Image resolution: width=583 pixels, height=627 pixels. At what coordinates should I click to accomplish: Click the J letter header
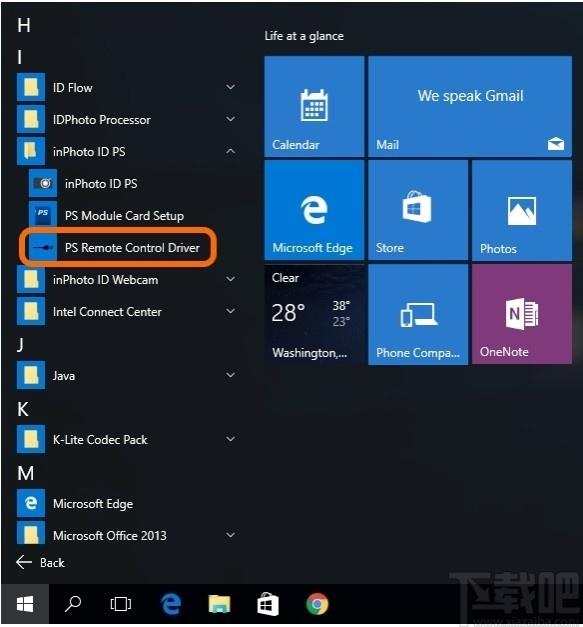coord(20,344)
